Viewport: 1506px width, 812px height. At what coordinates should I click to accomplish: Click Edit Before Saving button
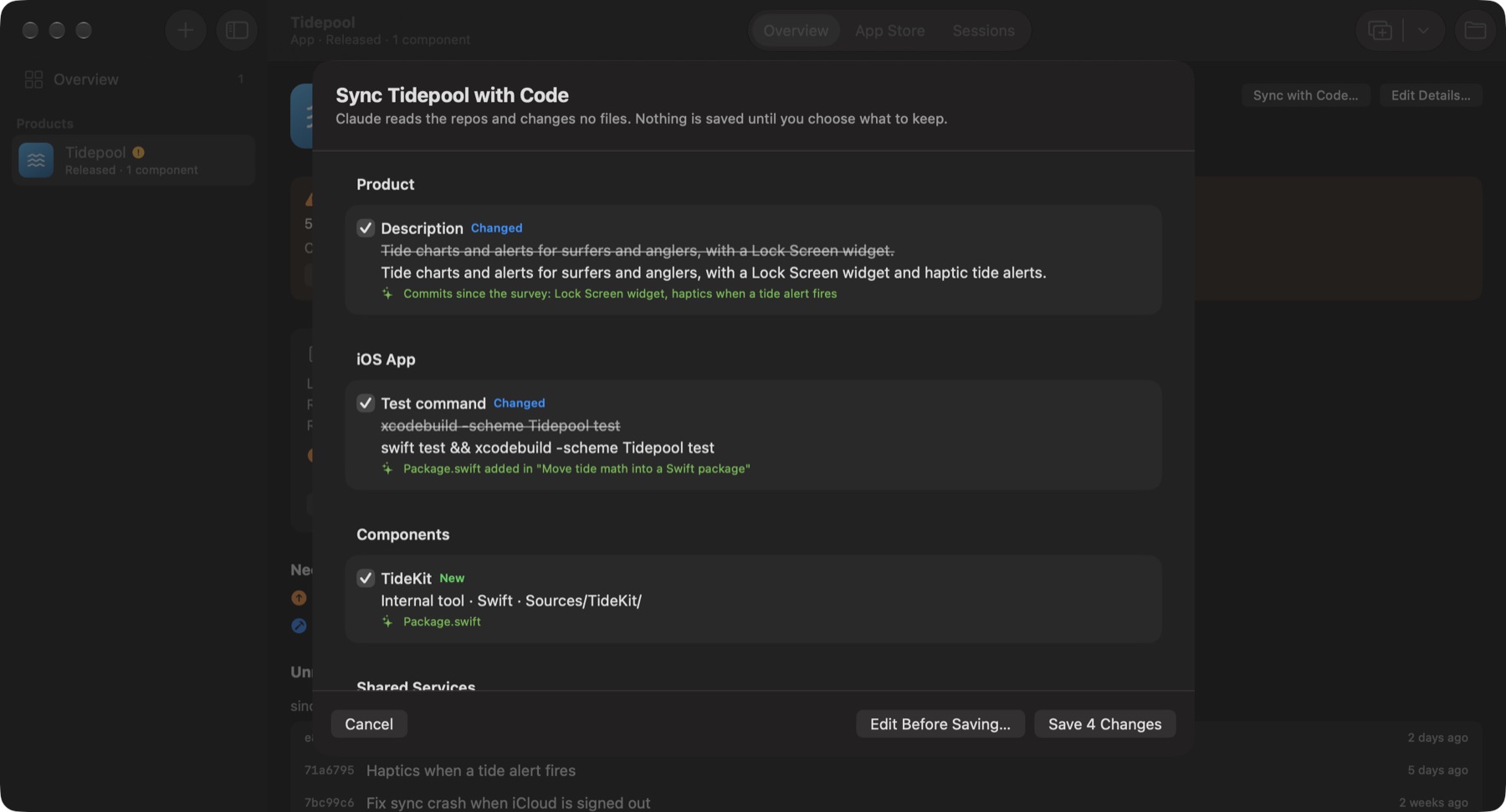[x=940, y=724]
